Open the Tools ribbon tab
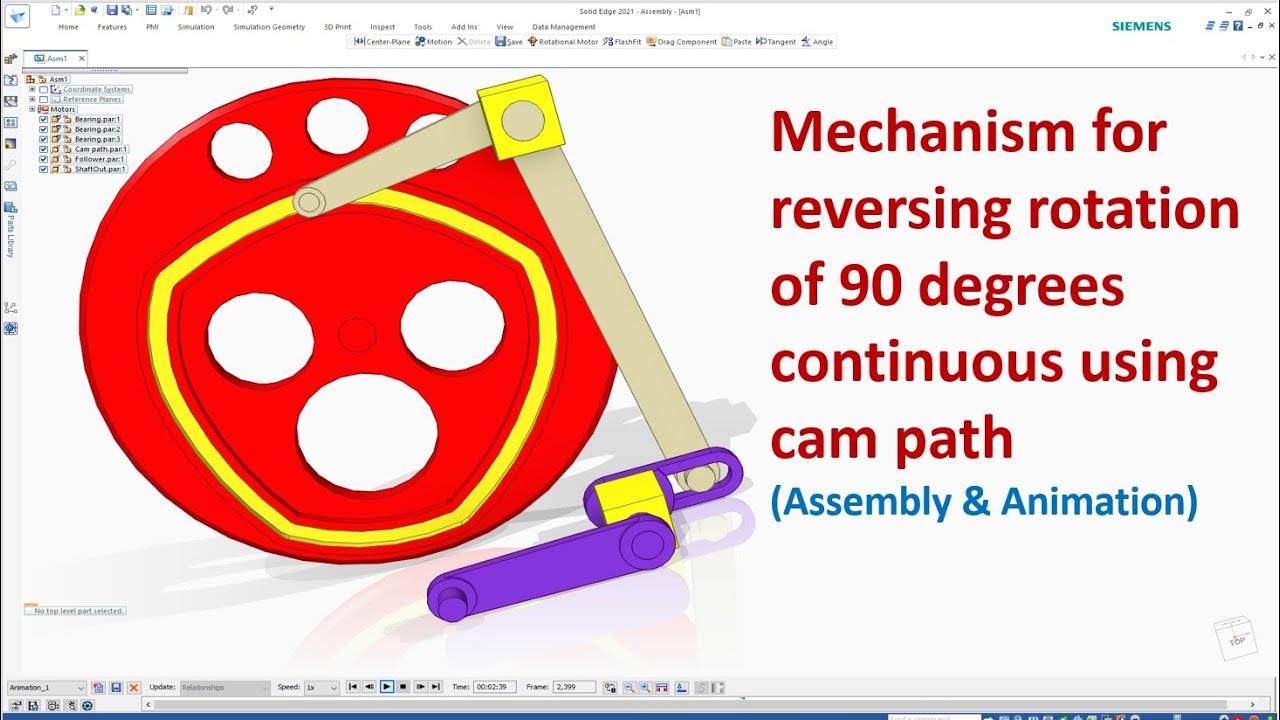 tap(423, 27)
